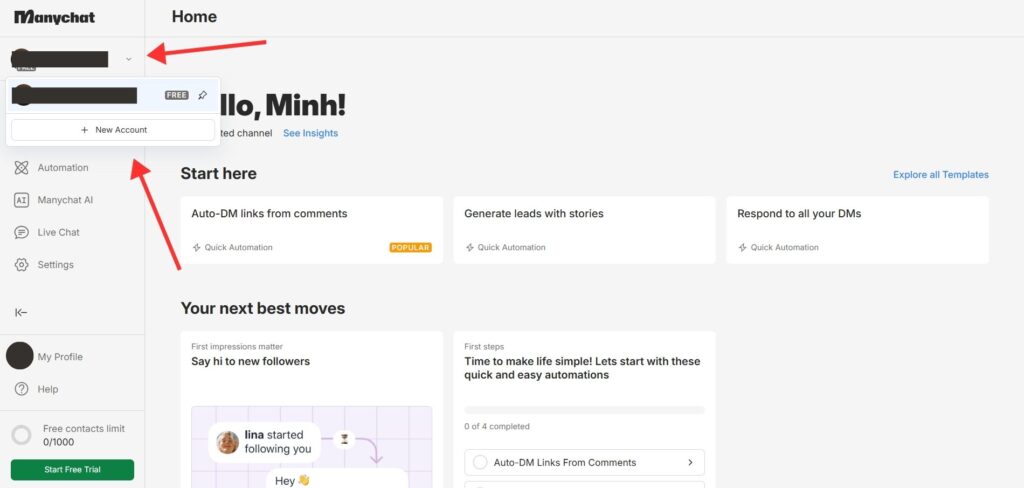1024x488 pixels.
Task: Open the Help menu item
Action: (48, 389)
